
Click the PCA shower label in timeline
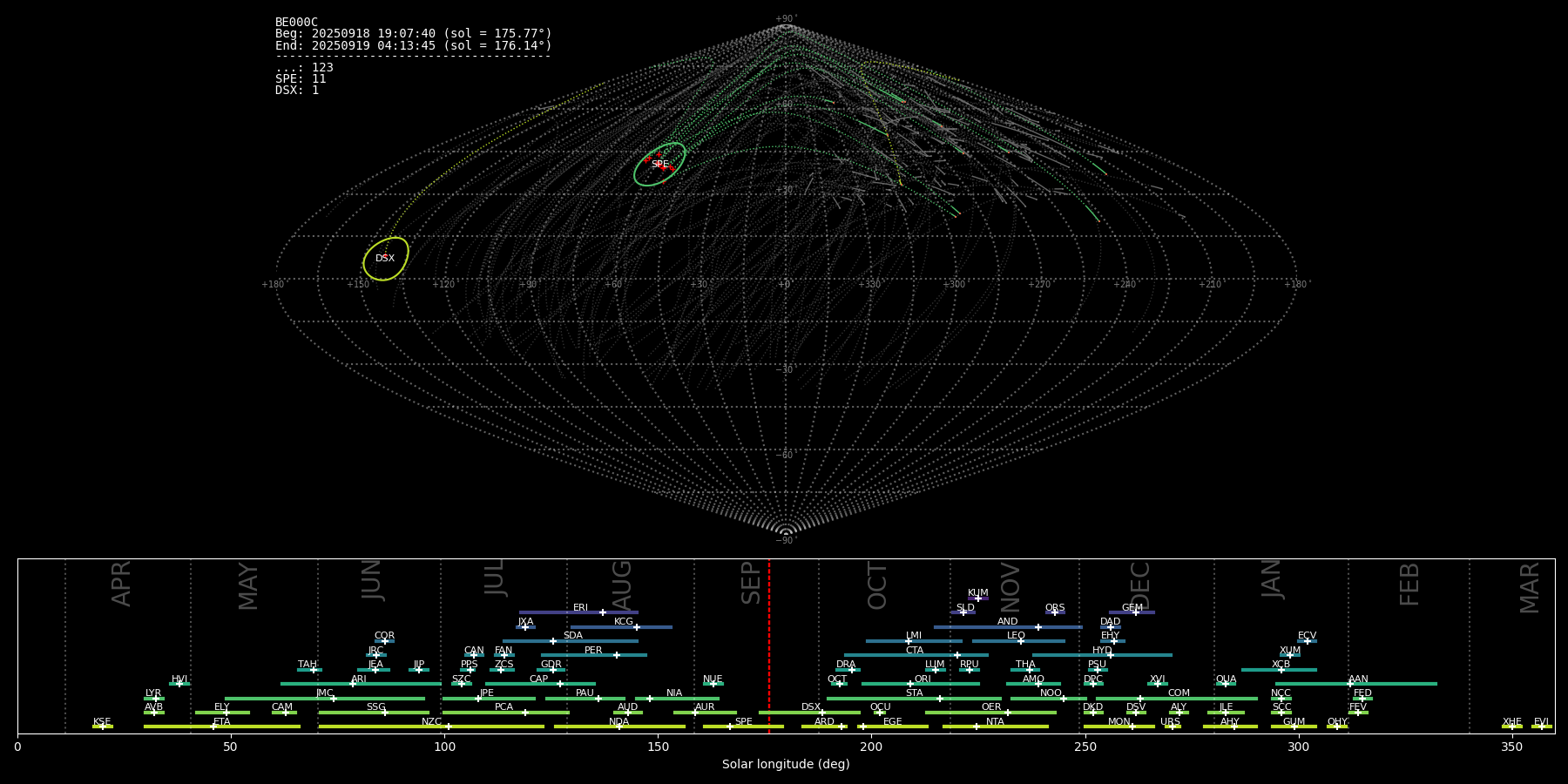coord(504,707)
